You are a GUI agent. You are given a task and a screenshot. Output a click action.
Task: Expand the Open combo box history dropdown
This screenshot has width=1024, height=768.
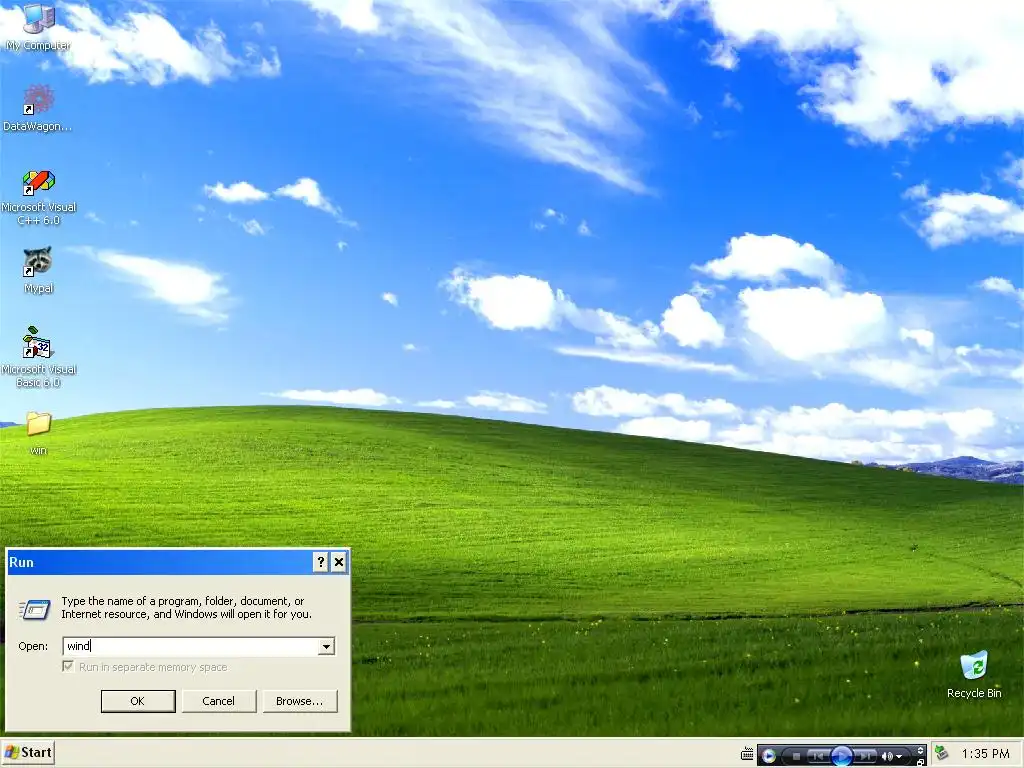click(x=327, y=647)
